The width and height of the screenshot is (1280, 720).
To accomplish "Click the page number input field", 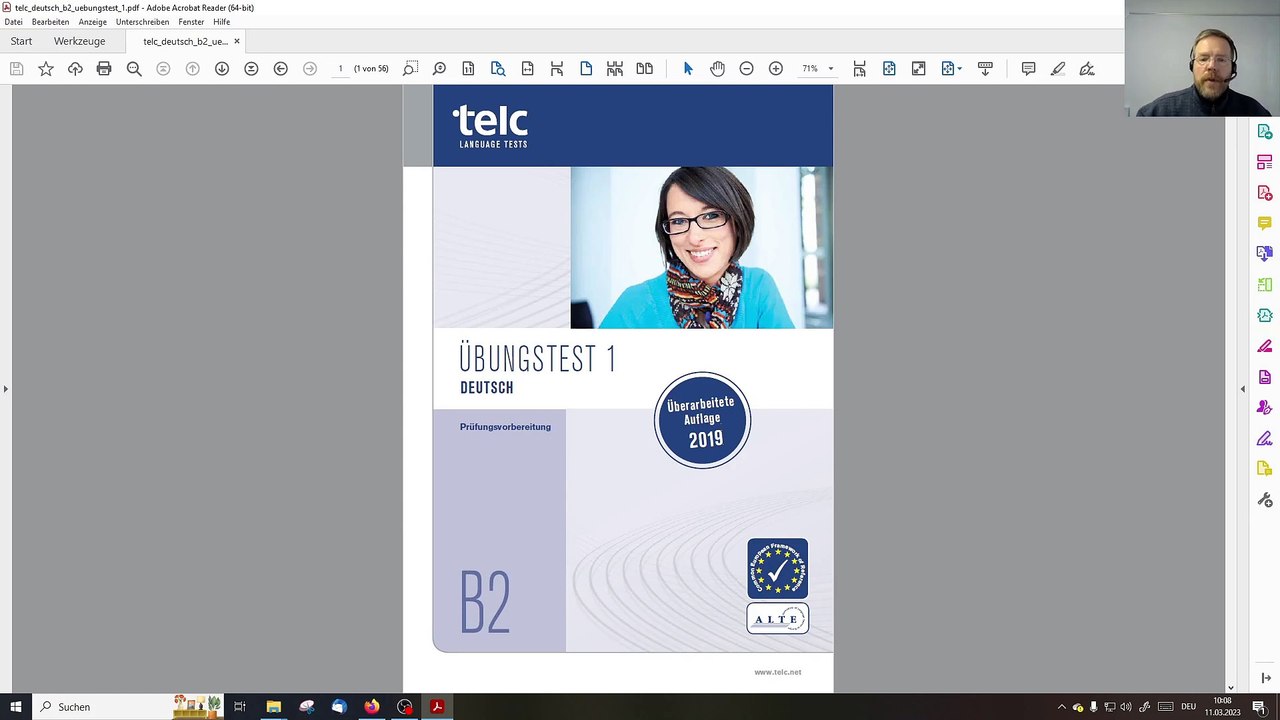I will pyautogui.click(x=340, y=68).
